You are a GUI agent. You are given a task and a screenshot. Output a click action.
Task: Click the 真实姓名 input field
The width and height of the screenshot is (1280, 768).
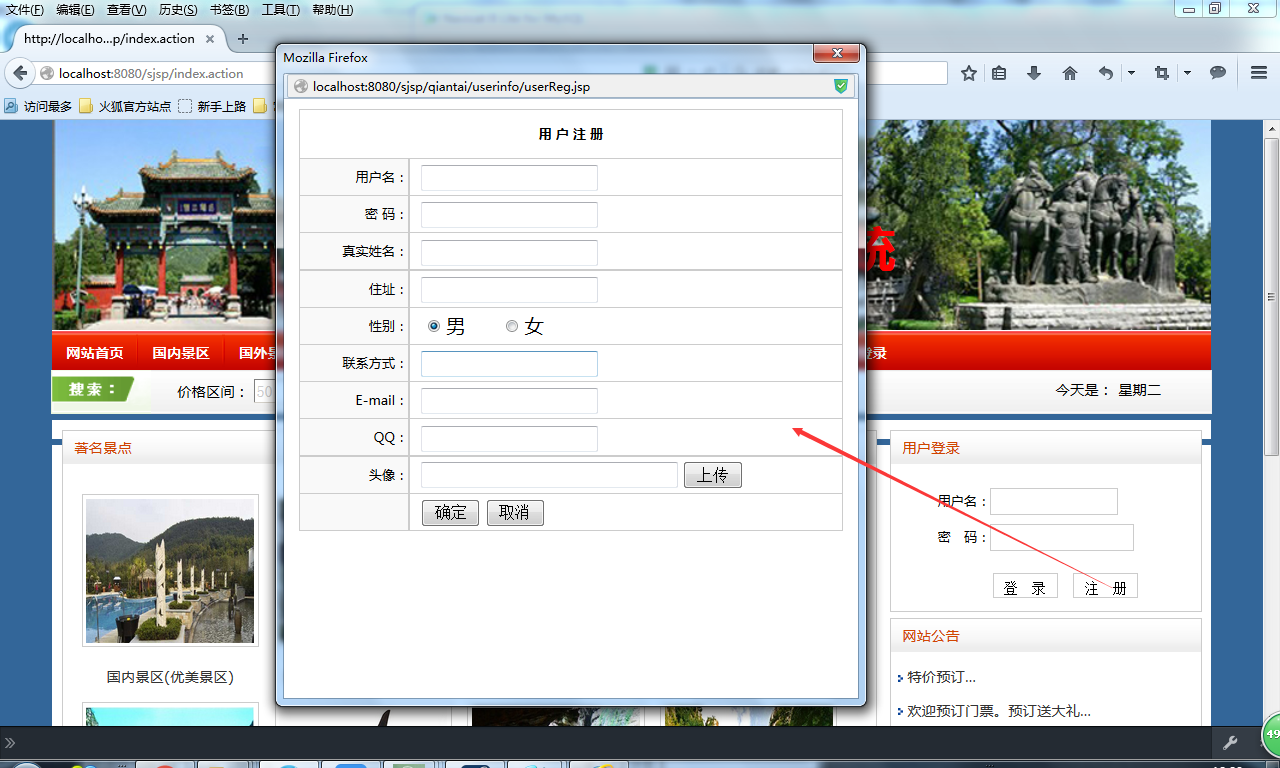tap(509, 252)
